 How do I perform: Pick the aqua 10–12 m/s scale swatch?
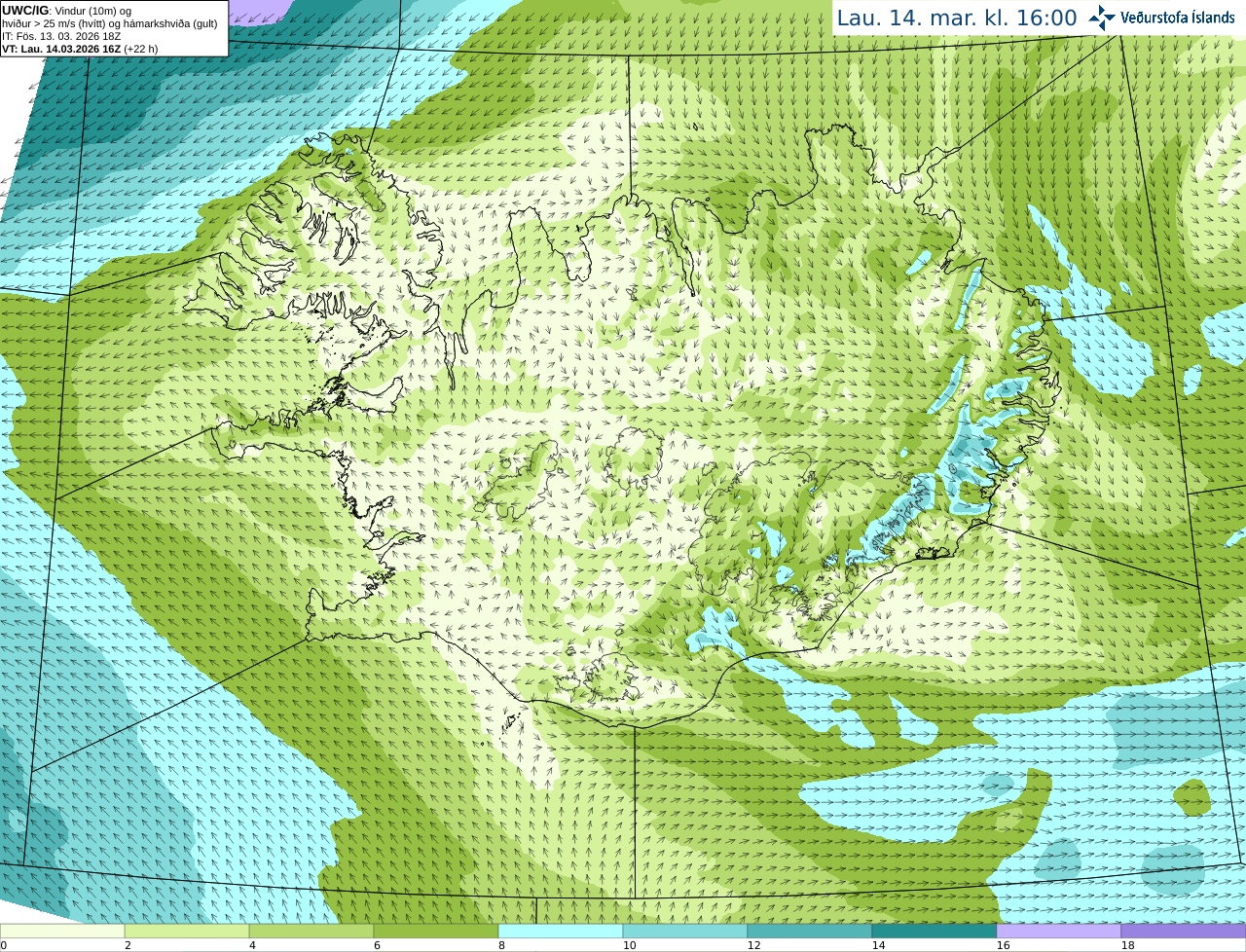[685, 932]
